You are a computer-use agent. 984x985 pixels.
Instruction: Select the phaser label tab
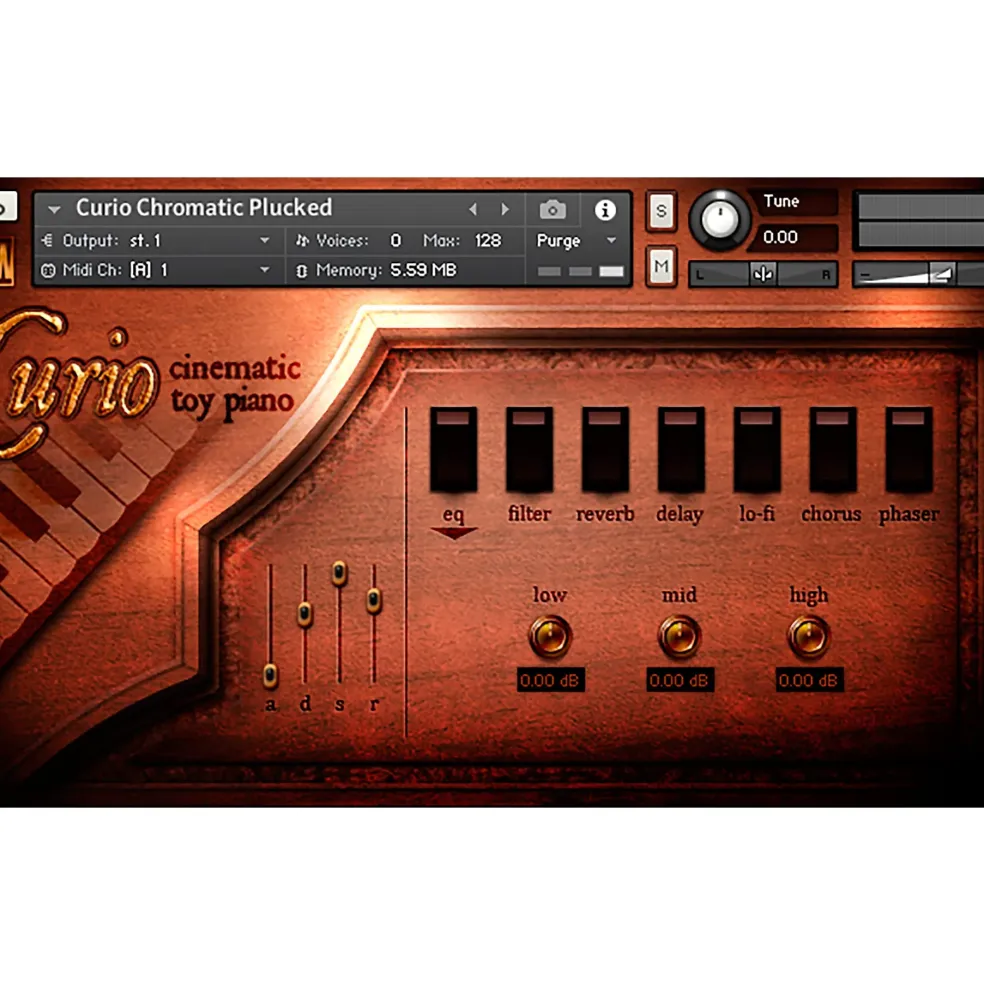(x=909, y=514)
